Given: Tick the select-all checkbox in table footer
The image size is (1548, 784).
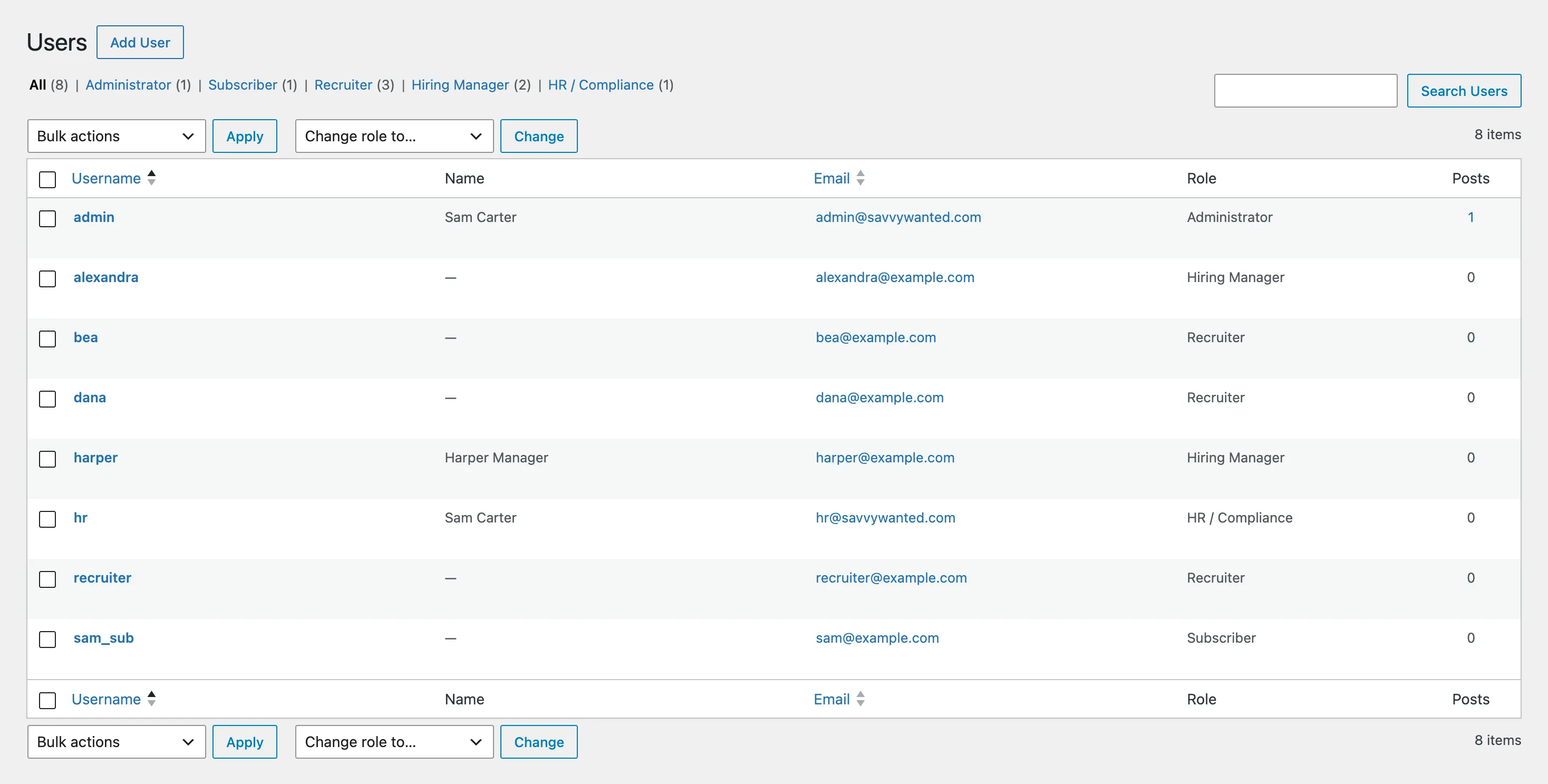Looking at the screenshot, I should (47, 701).
